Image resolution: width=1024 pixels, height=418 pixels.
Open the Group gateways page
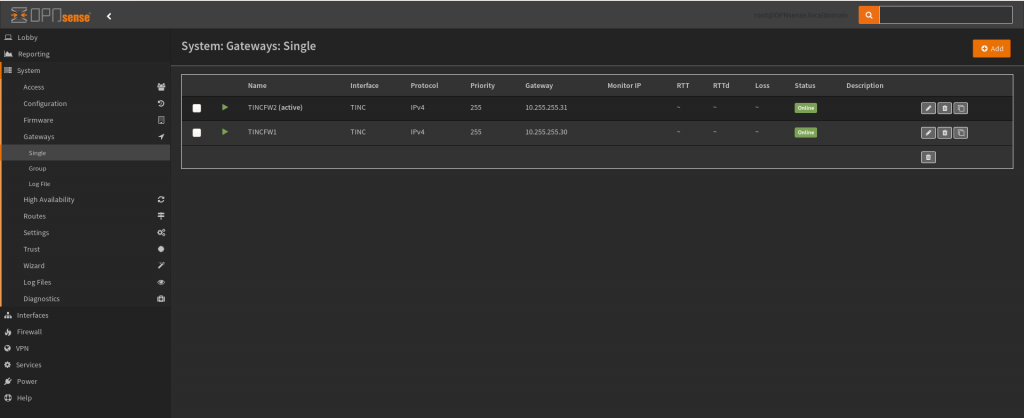pyautogui.click(x=37, y=169)
